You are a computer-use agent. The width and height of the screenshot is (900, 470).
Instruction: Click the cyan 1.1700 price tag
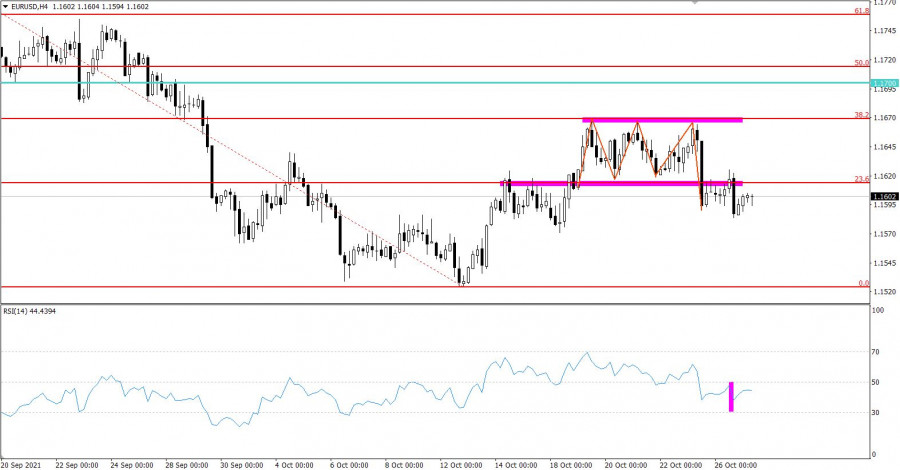pyautogui.click(x=885, y=84)
